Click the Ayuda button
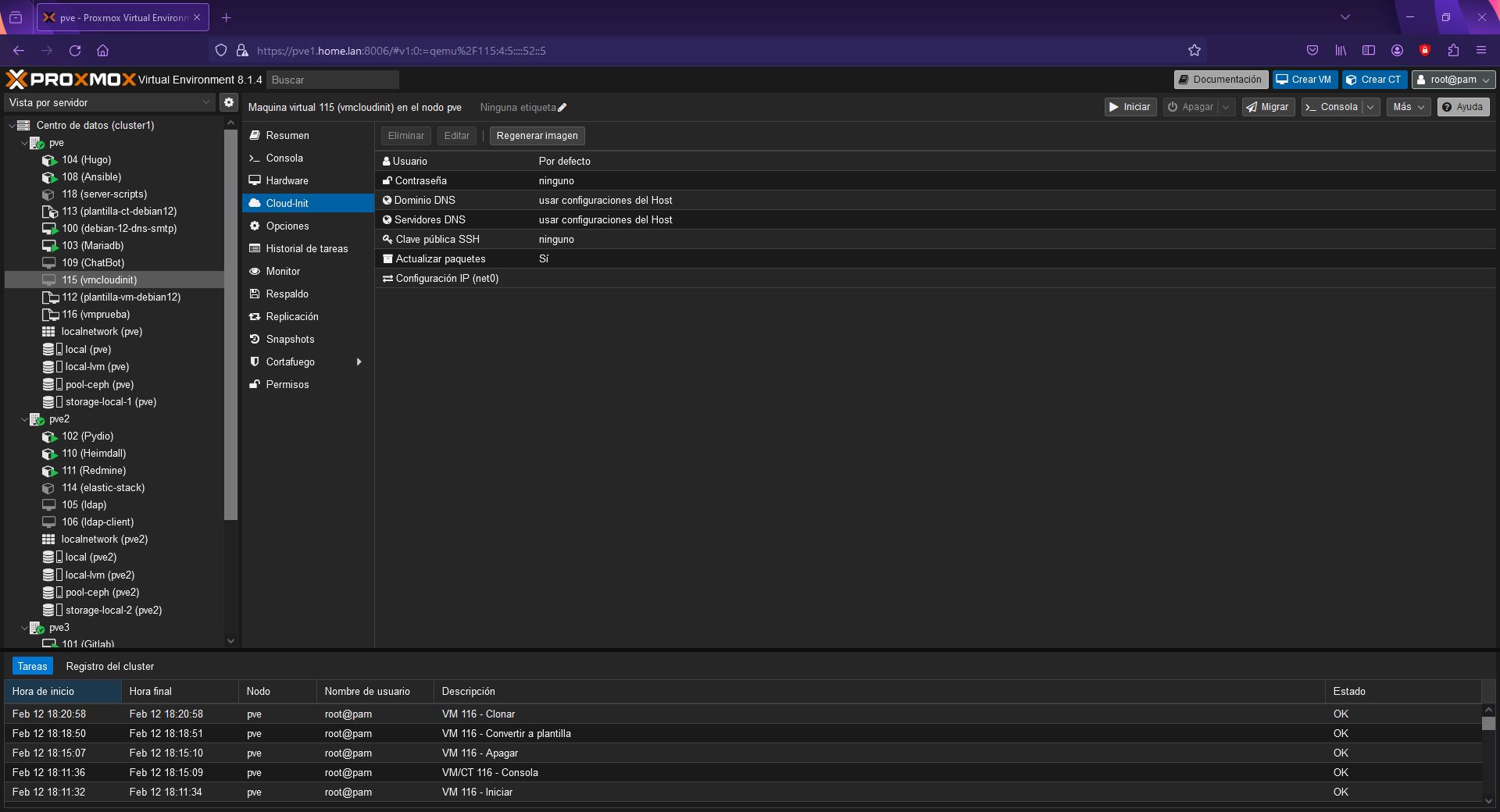1500x812 pixels. pos(1462,107)
